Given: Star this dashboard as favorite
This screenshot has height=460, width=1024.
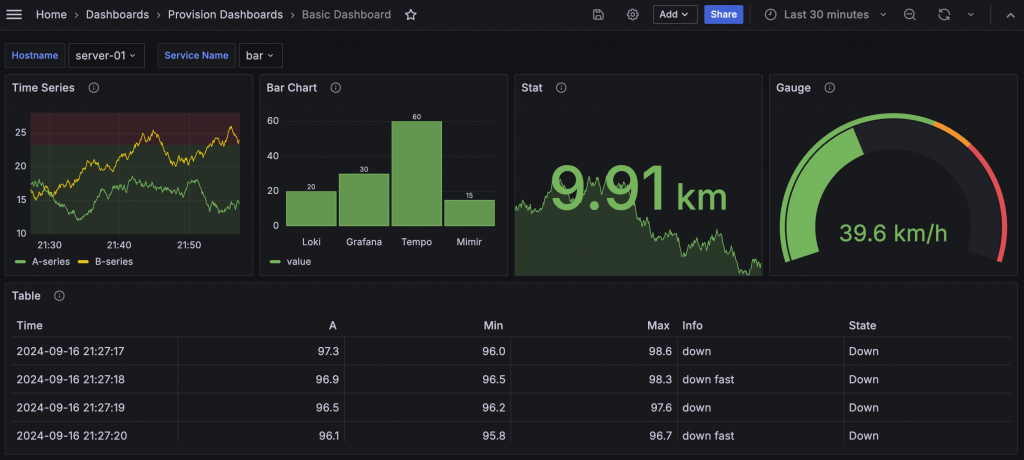Looking at the screenshot, I should (411, 14).
